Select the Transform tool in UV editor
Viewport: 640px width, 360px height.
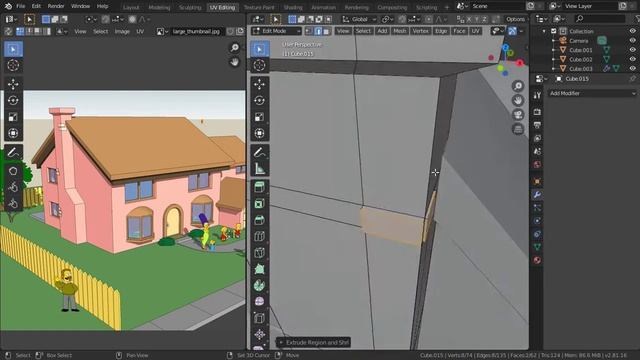pos(13,133)
